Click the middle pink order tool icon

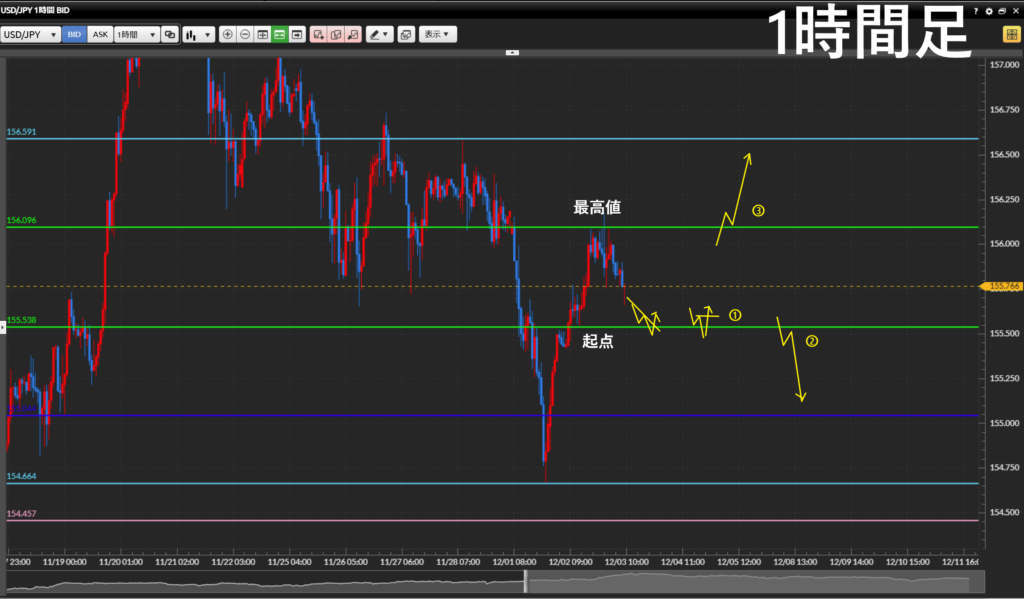tap(336, 34)
